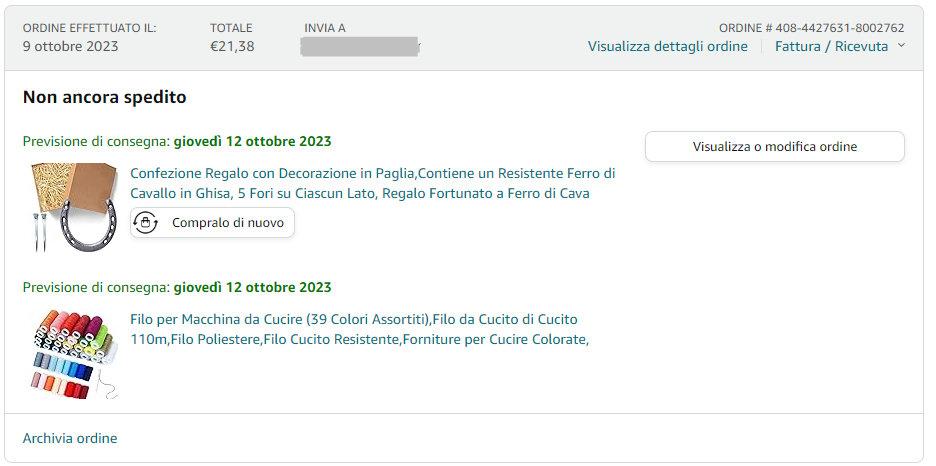Click the order date 9 ottobre 2023
This screenshot has height=466, width=936.
[70, 46]
